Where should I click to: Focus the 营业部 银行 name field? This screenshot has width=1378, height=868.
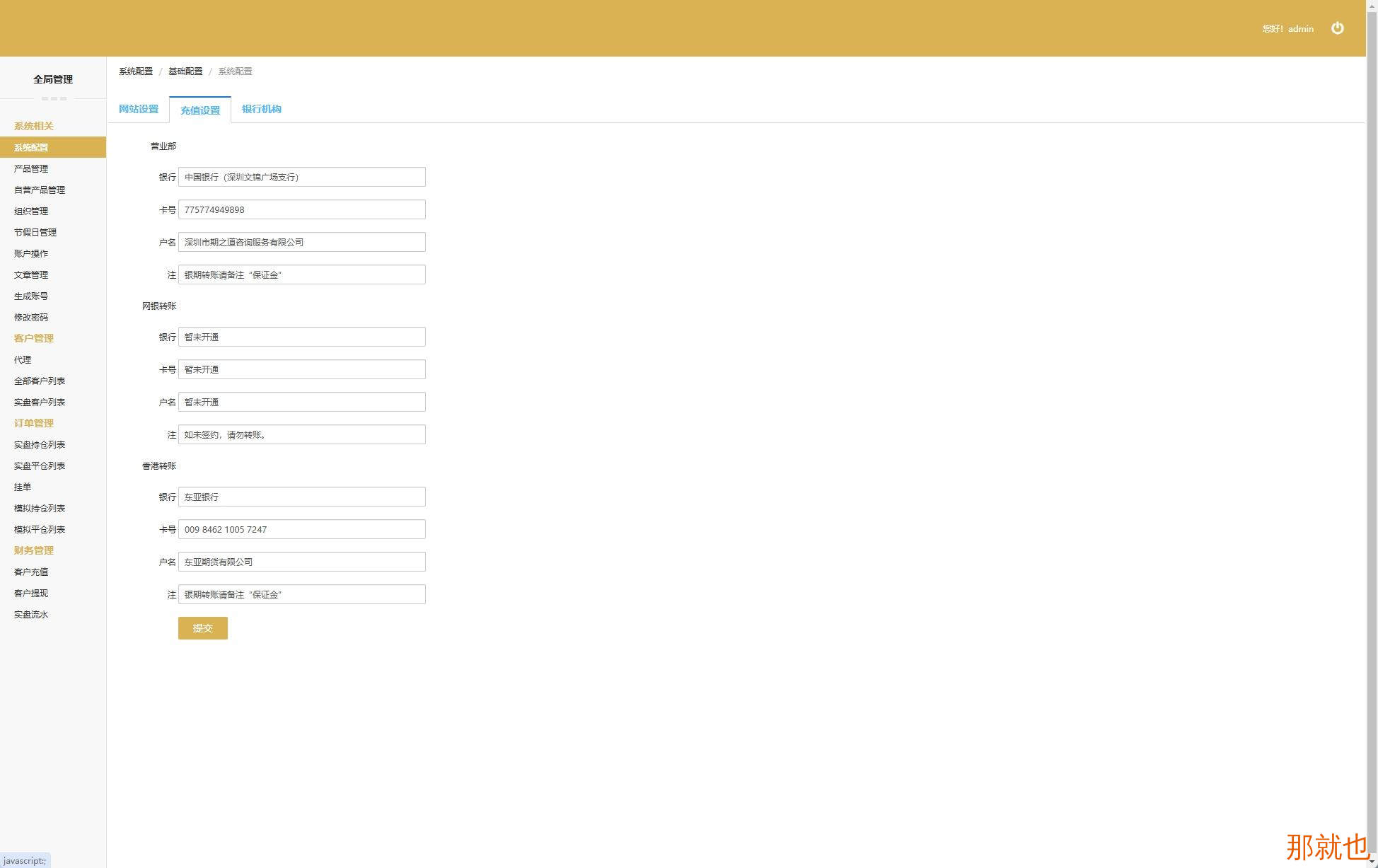301,178
